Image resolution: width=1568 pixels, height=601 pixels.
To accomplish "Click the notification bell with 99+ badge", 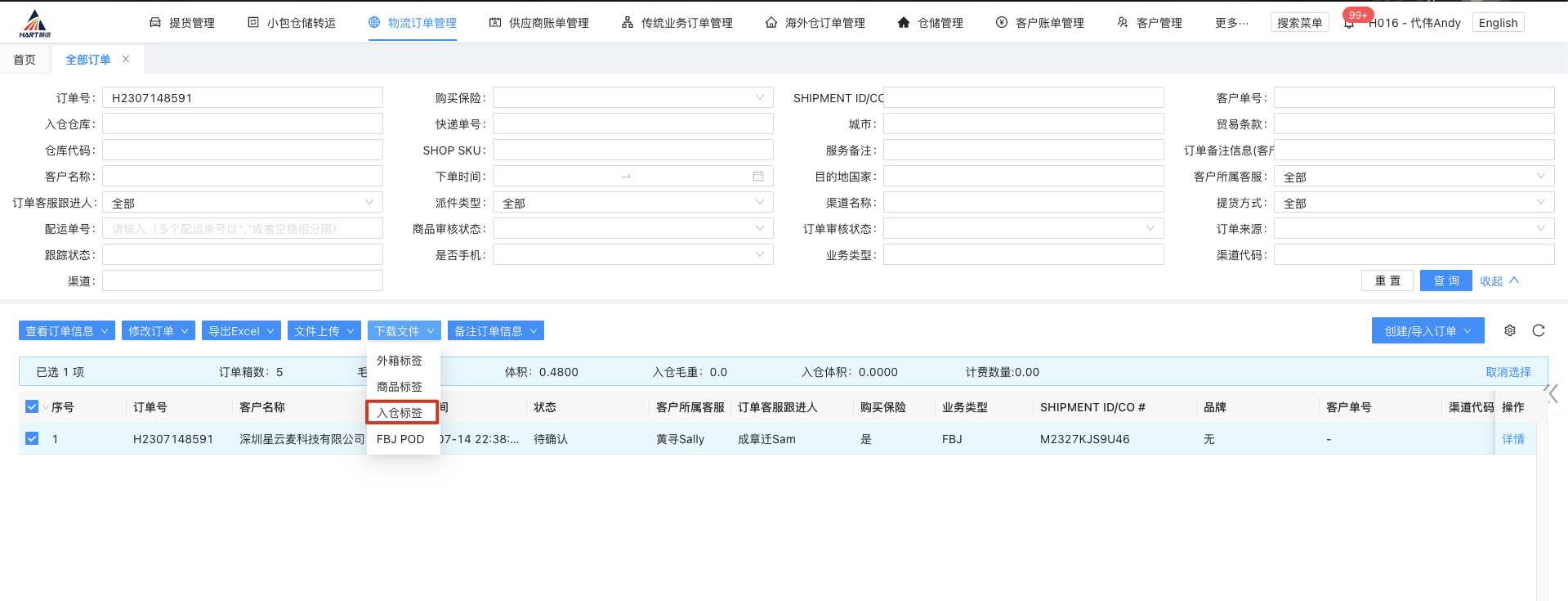I will click(x=1349, y=23).
